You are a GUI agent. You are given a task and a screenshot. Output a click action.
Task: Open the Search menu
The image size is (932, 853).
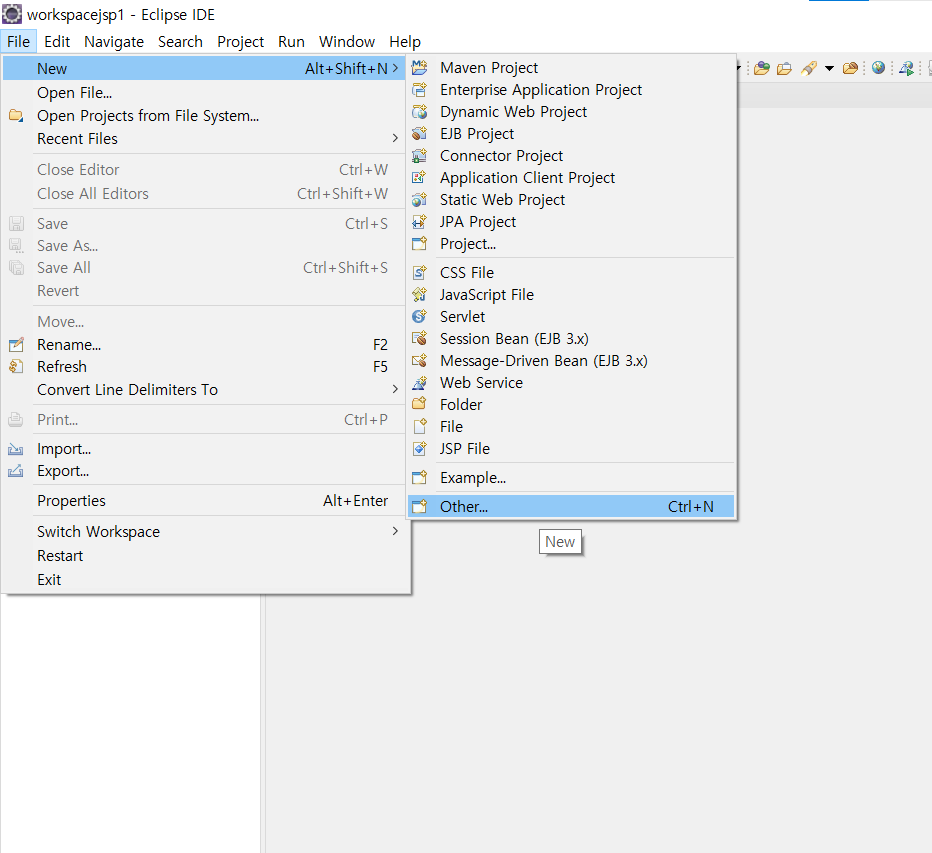click(180, 42)
